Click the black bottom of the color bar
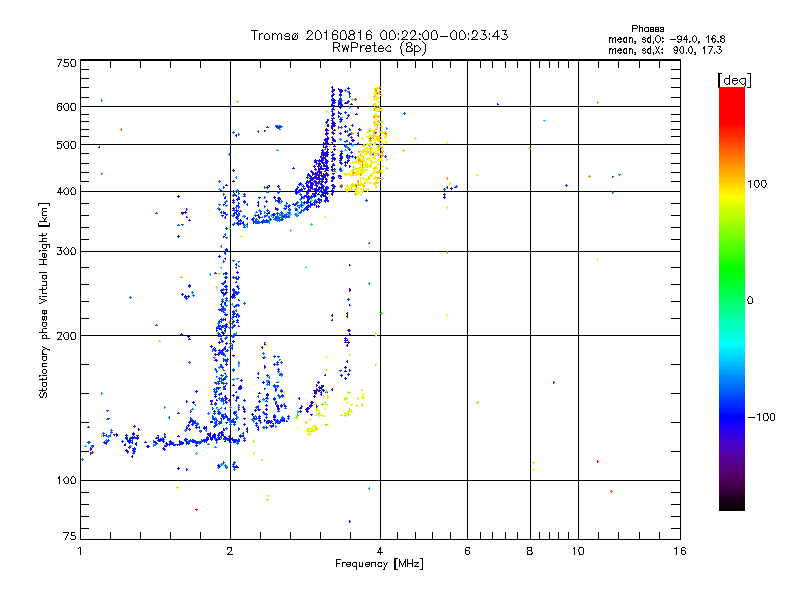Viewport: 800px width, 600px height. coord(732,501)
